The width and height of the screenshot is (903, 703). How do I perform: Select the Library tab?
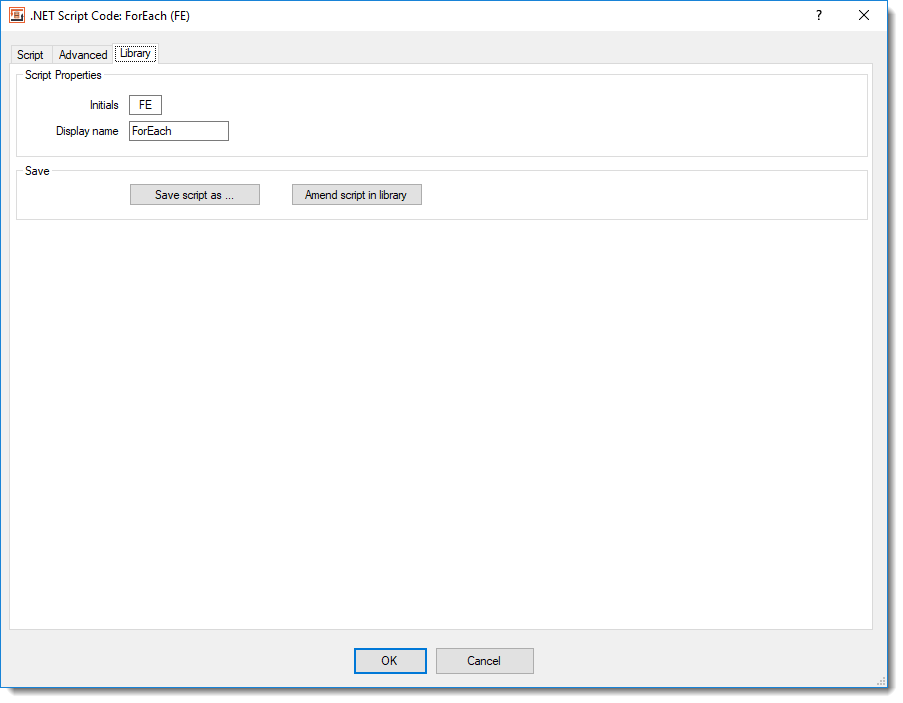pos(135,54)
